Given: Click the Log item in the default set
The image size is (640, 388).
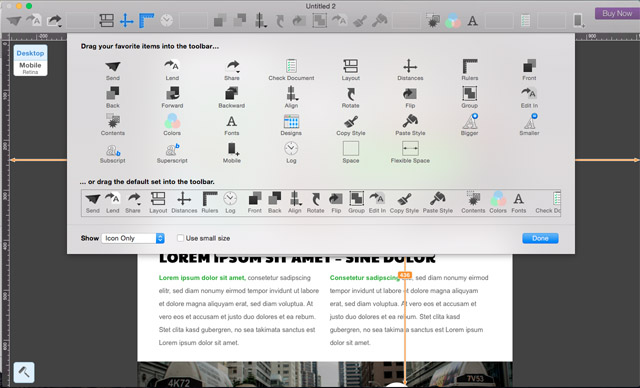Looking at the screenshot, I should 230,202.
